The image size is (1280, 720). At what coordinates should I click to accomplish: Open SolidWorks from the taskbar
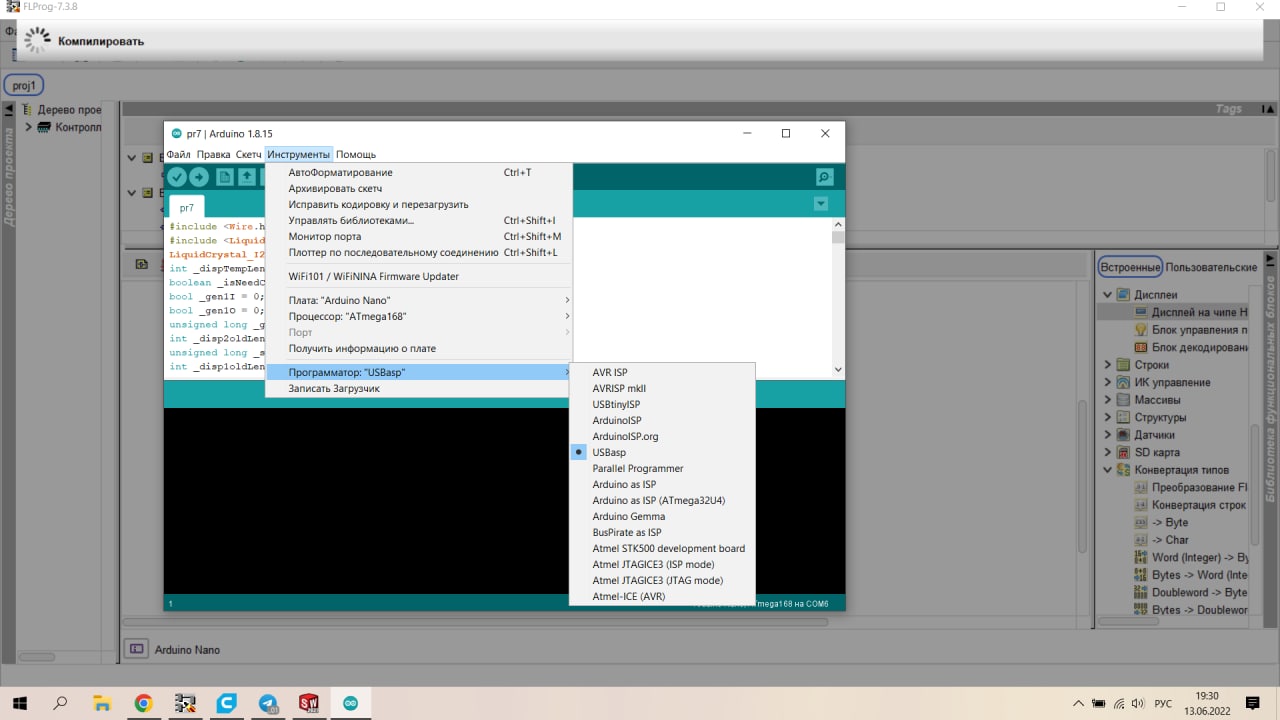tap(308, 703)
